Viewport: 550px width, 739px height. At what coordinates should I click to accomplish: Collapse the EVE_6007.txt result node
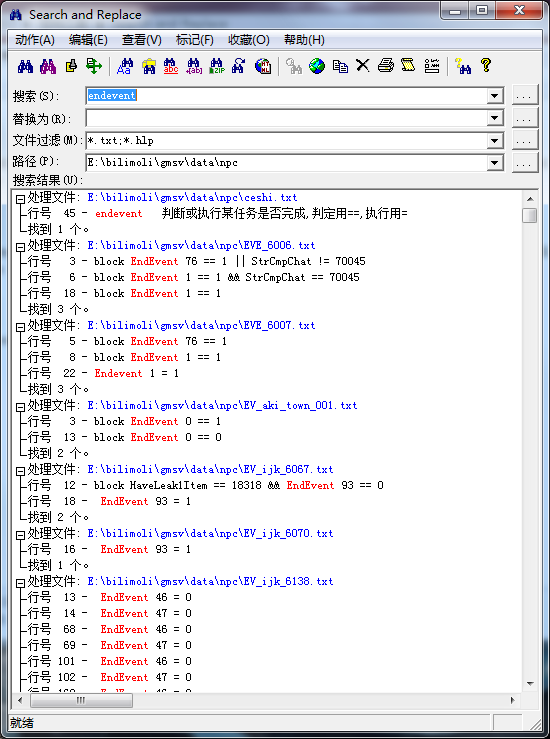tap(20, 327)
